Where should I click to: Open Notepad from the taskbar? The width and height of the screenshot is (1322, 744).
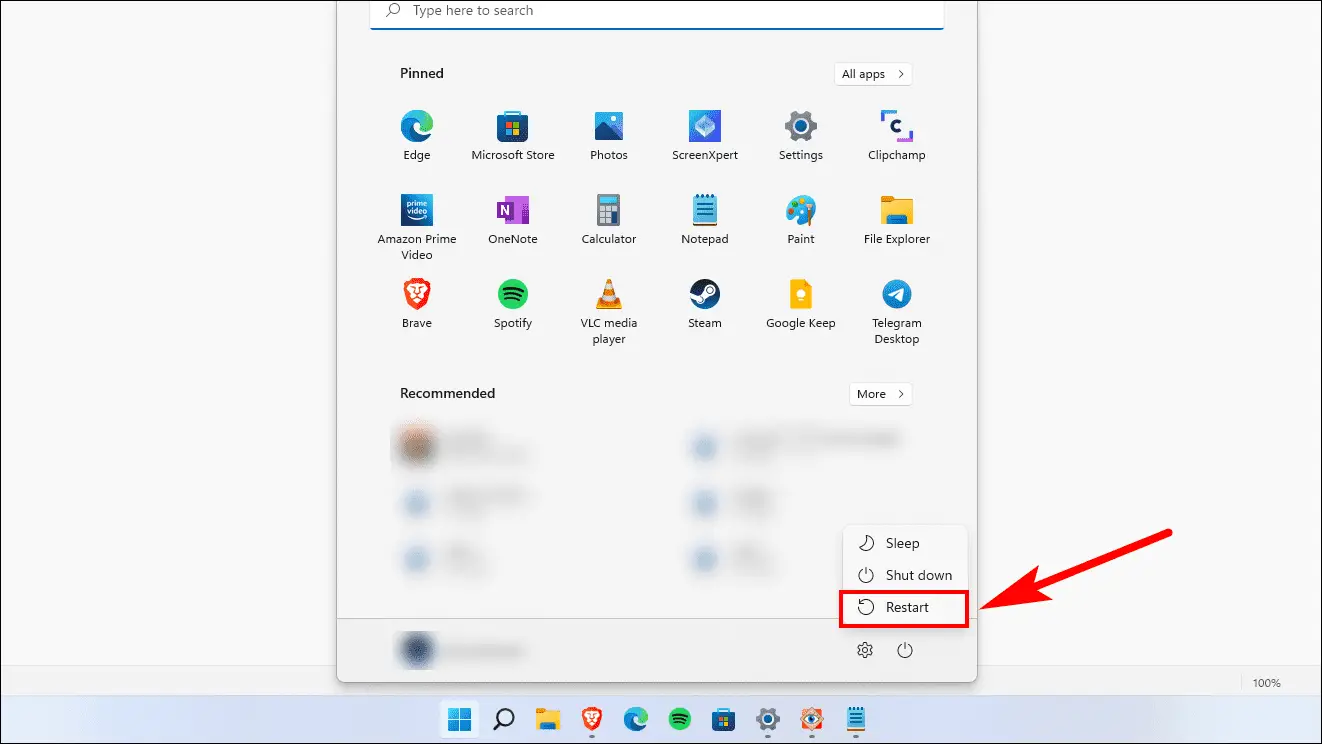(x=856, y=719)
